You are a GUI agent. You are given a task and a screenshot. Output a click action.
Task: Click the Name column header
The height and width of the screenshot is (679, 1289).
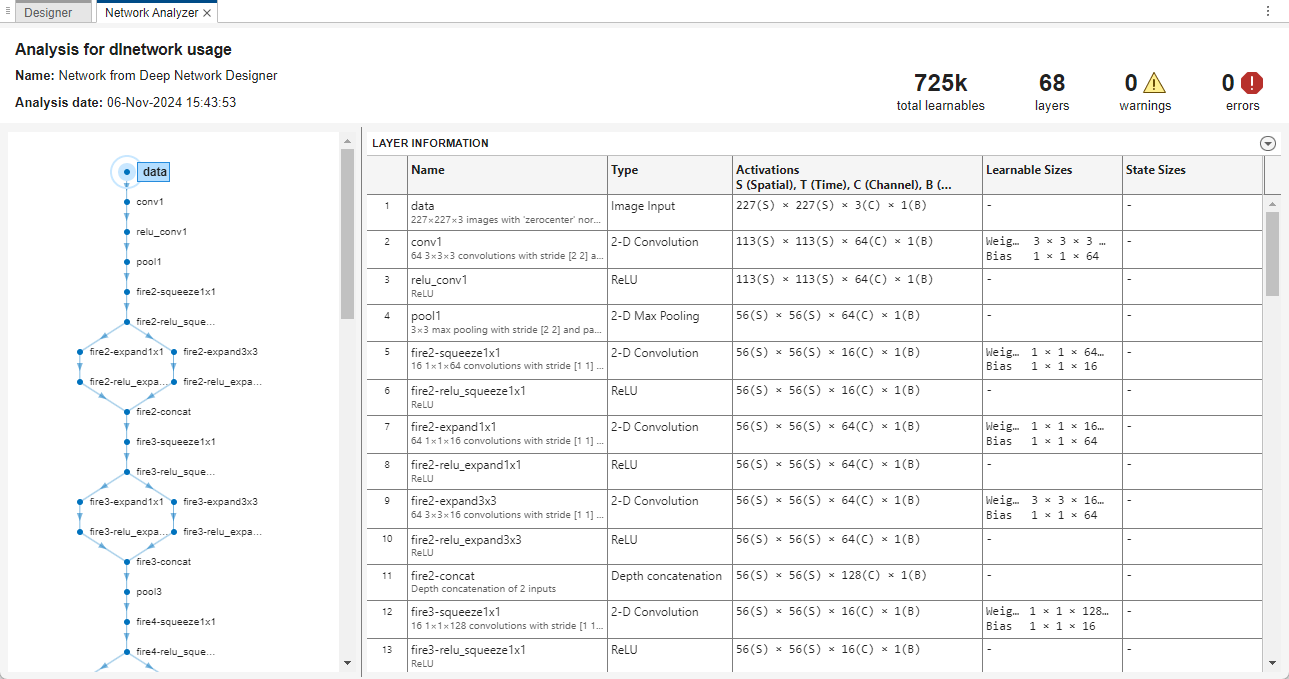(x=506, y=174)
